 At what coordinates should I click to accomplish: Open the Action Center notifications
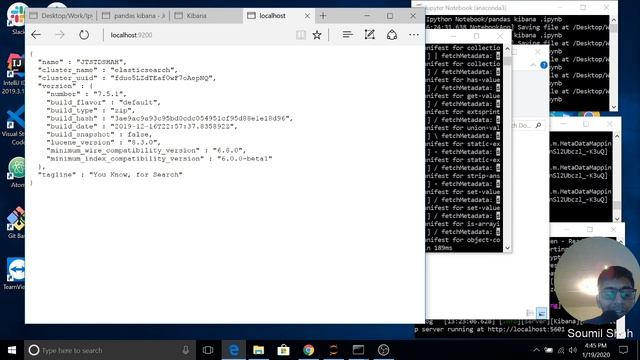click(623, 350)
